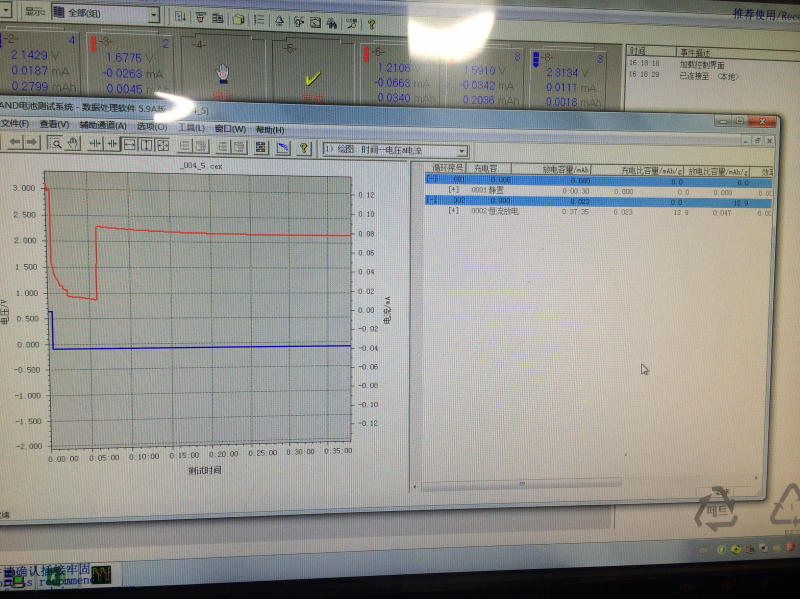Collapse cycle 001 row with [-] toggle
800x599 pixels.
[x=432, y=179]
